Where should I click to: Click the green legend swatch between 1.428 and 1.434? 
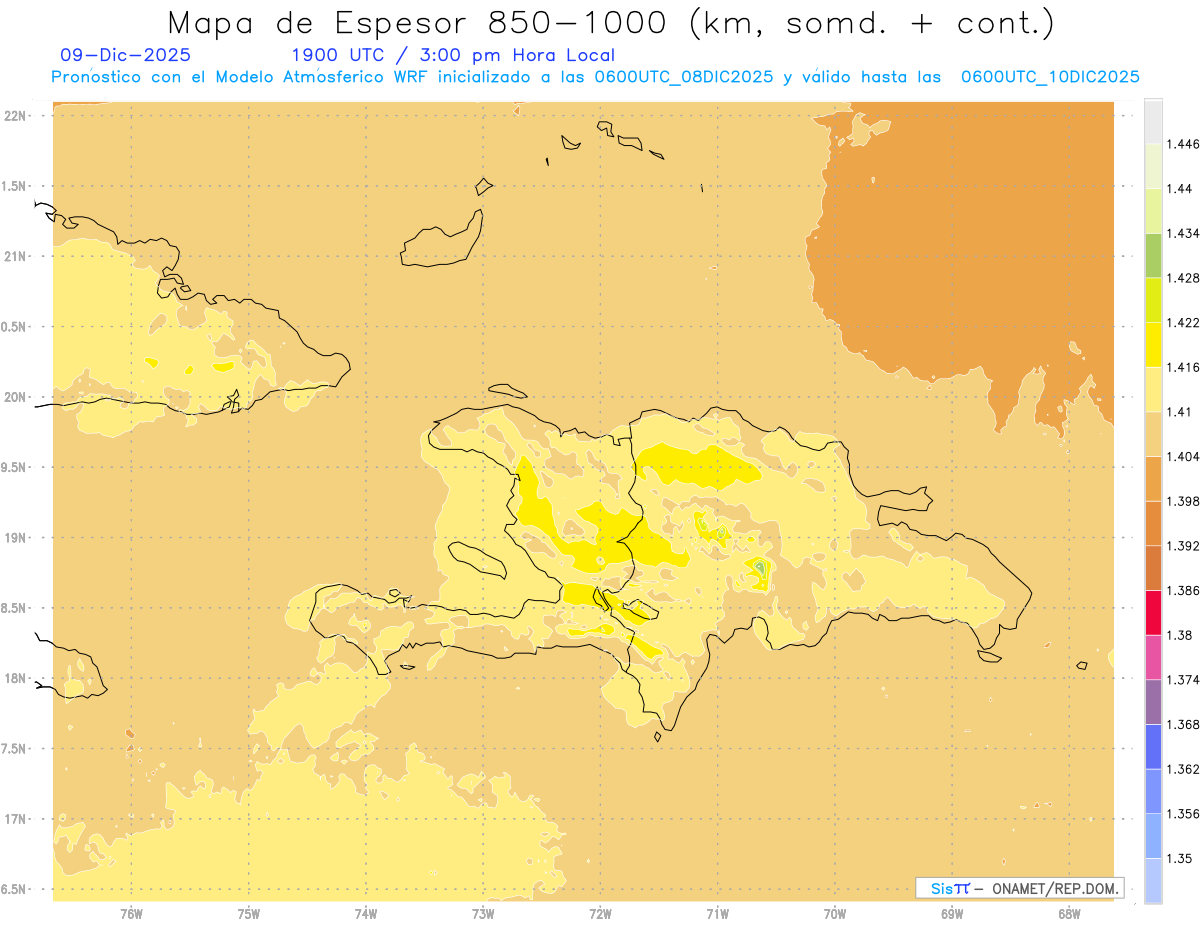coord(1153,255)
